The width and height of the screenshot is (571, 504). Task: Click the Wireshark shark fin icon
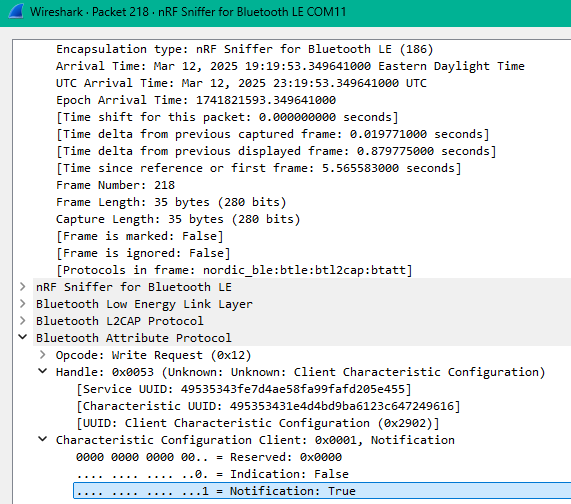pos(16,12)
